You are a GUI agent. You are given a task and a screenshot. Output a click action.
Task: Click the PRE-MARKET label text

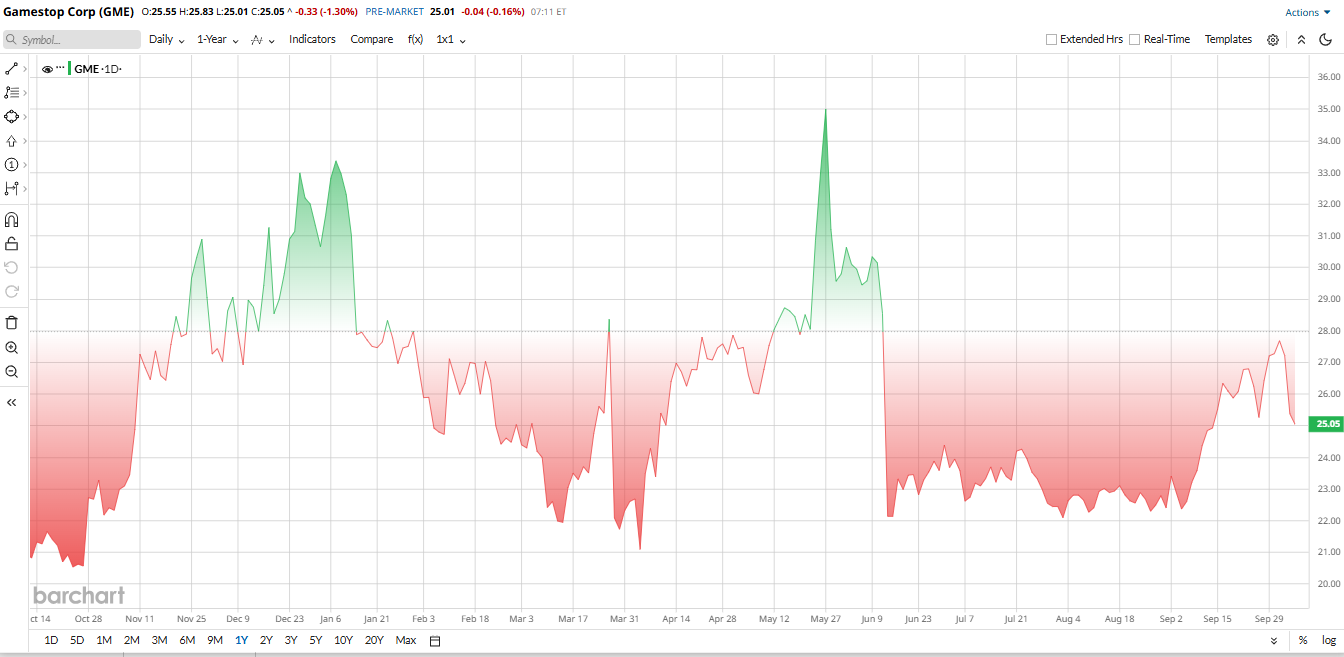[397, 12]
